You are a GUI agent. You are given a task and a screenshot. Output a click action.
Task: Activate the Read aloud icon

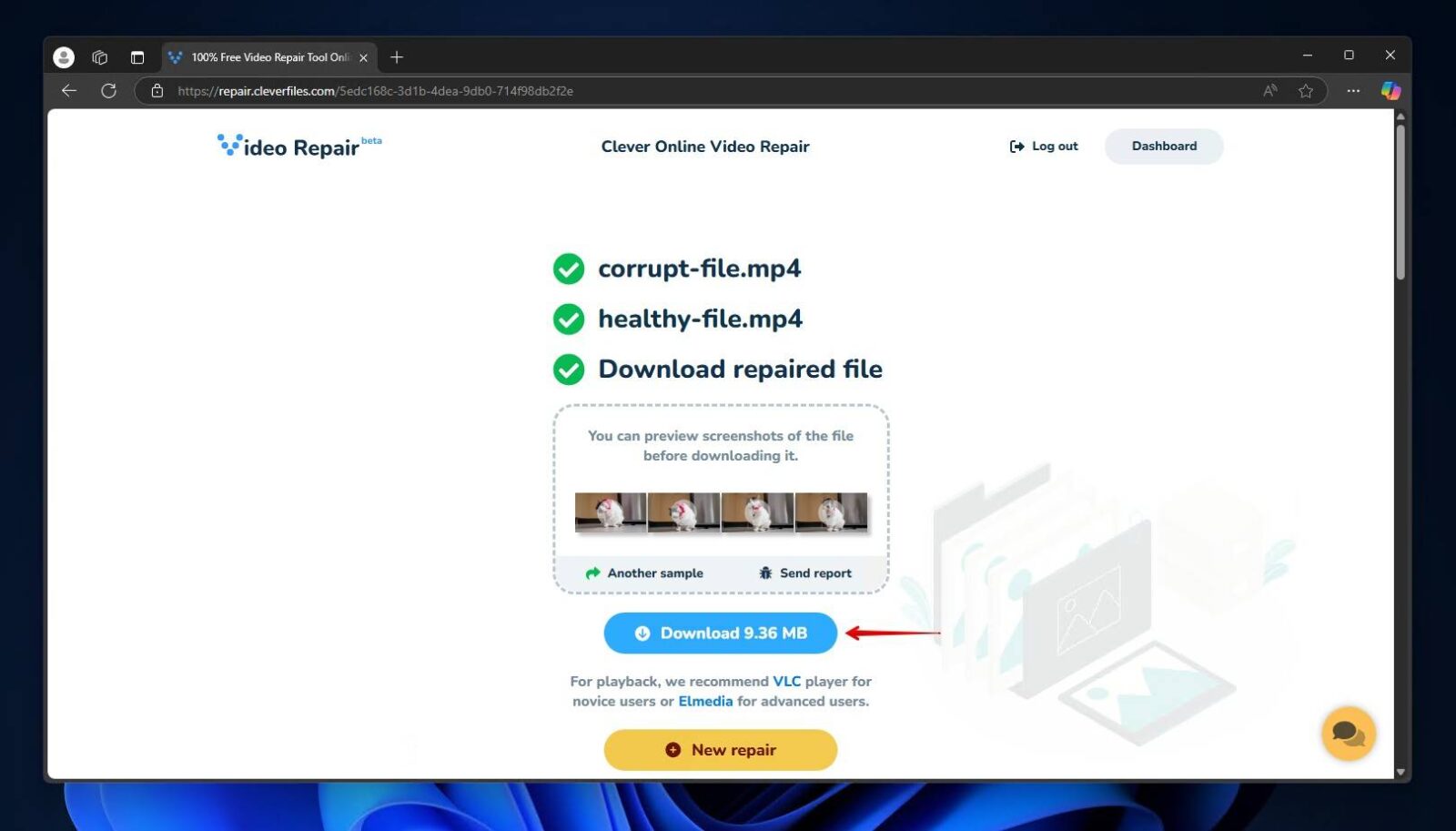1269,90
